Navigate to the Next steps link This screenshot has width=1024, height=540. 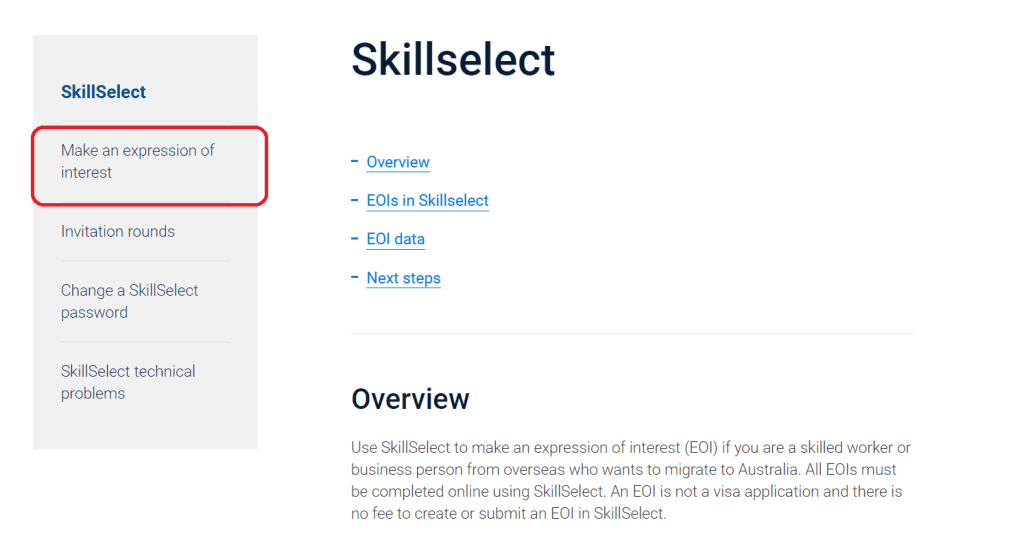pyautogui.click(x=403, y=278)
